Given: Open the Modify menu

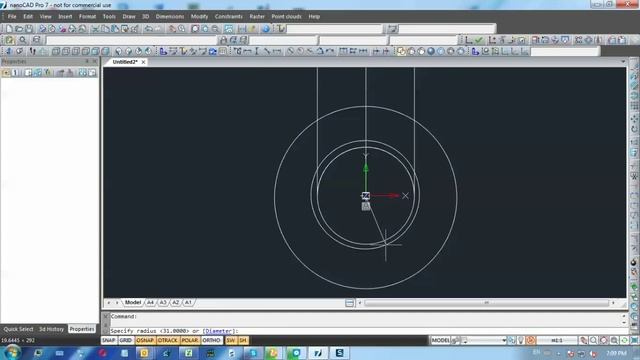Looking at the screenshot, I should (200, 16).
